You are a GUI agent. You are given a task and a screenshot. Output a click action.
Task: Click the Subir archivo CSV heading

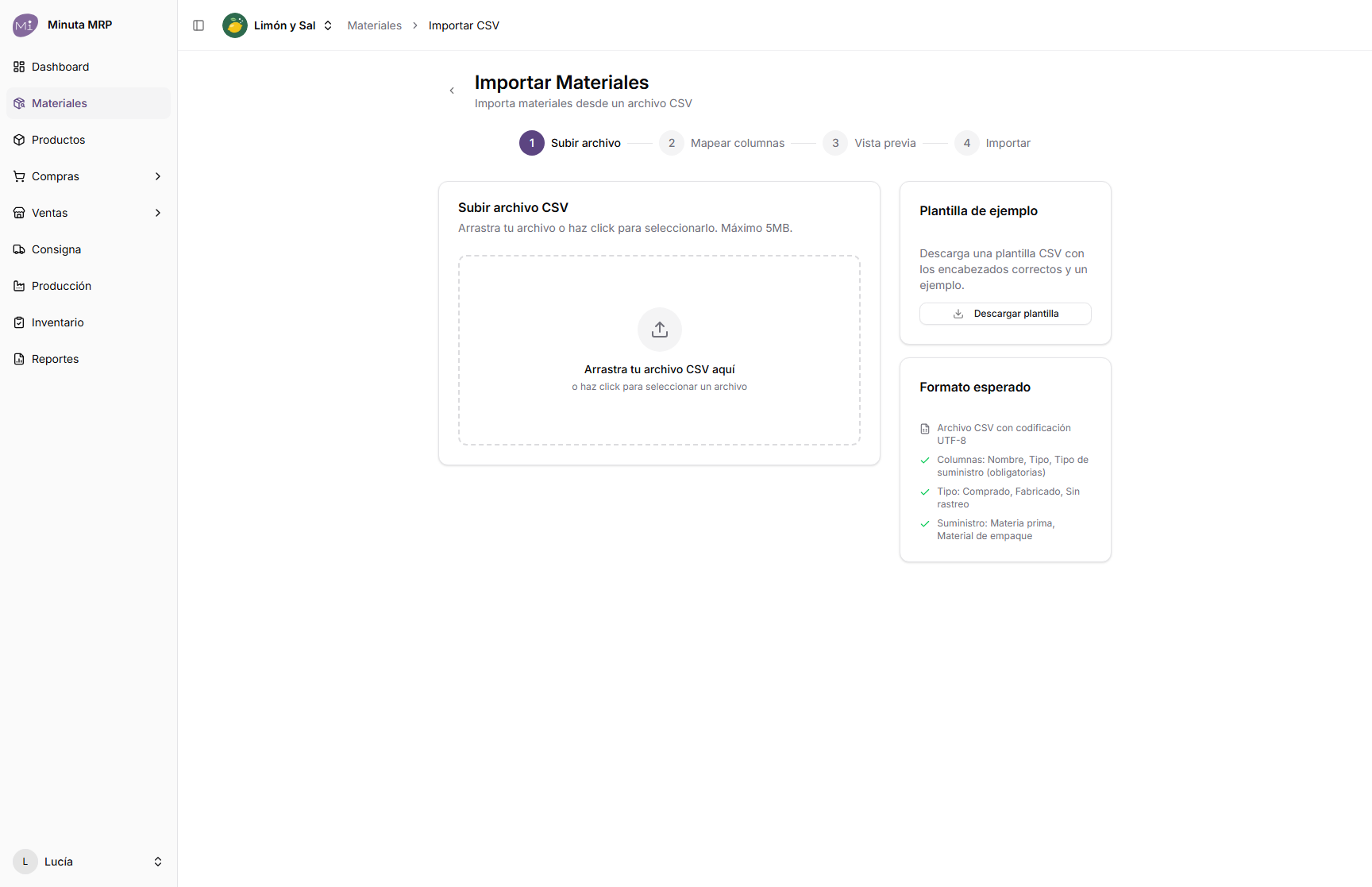pos(513,208)
